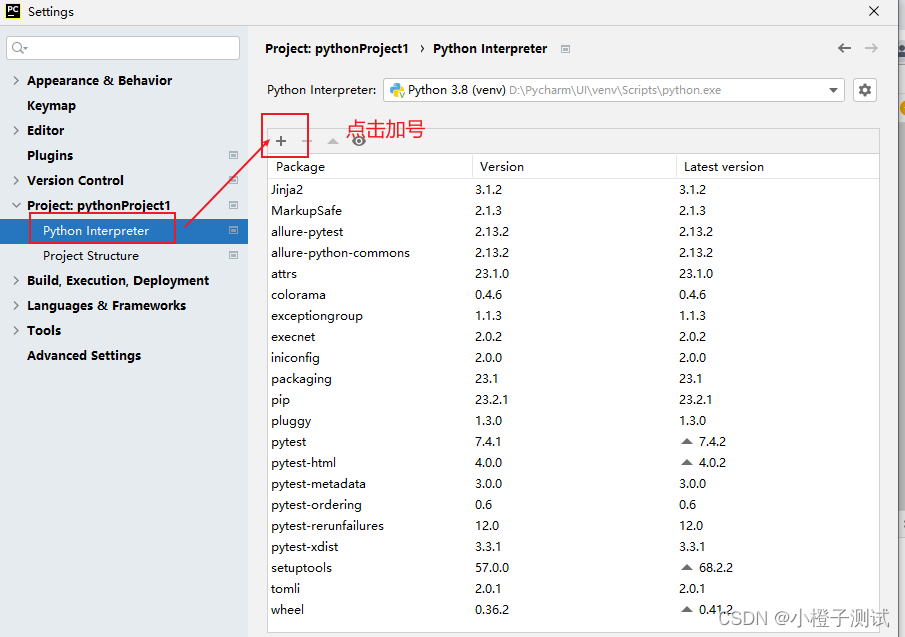Select the packaging package row
The width and height of the screenshot is (905, 637).
tap(573, 379)
